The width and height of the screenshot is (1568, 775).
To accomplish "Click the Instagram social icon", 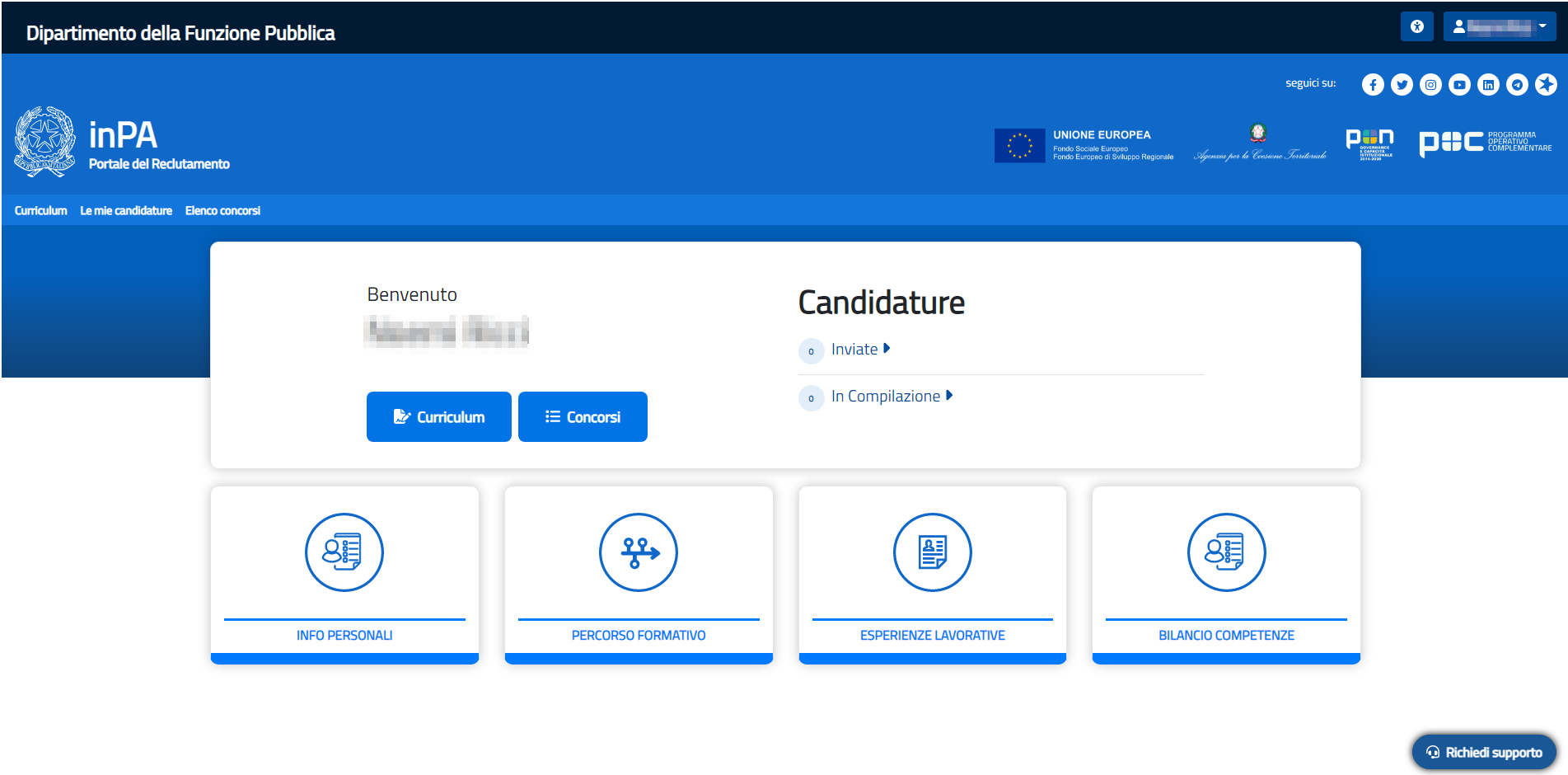I will pyautogui.click(x=1430, y=85).
